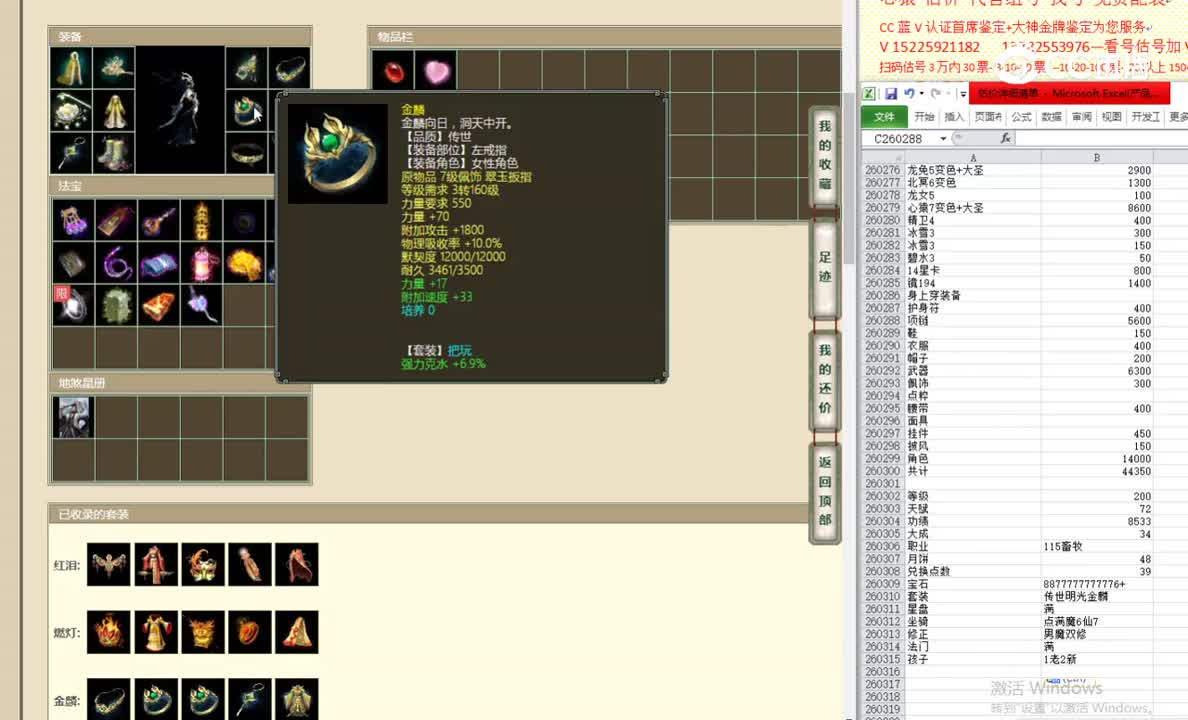Select row header 260288

pyautogui.click(x=883, y=321)
